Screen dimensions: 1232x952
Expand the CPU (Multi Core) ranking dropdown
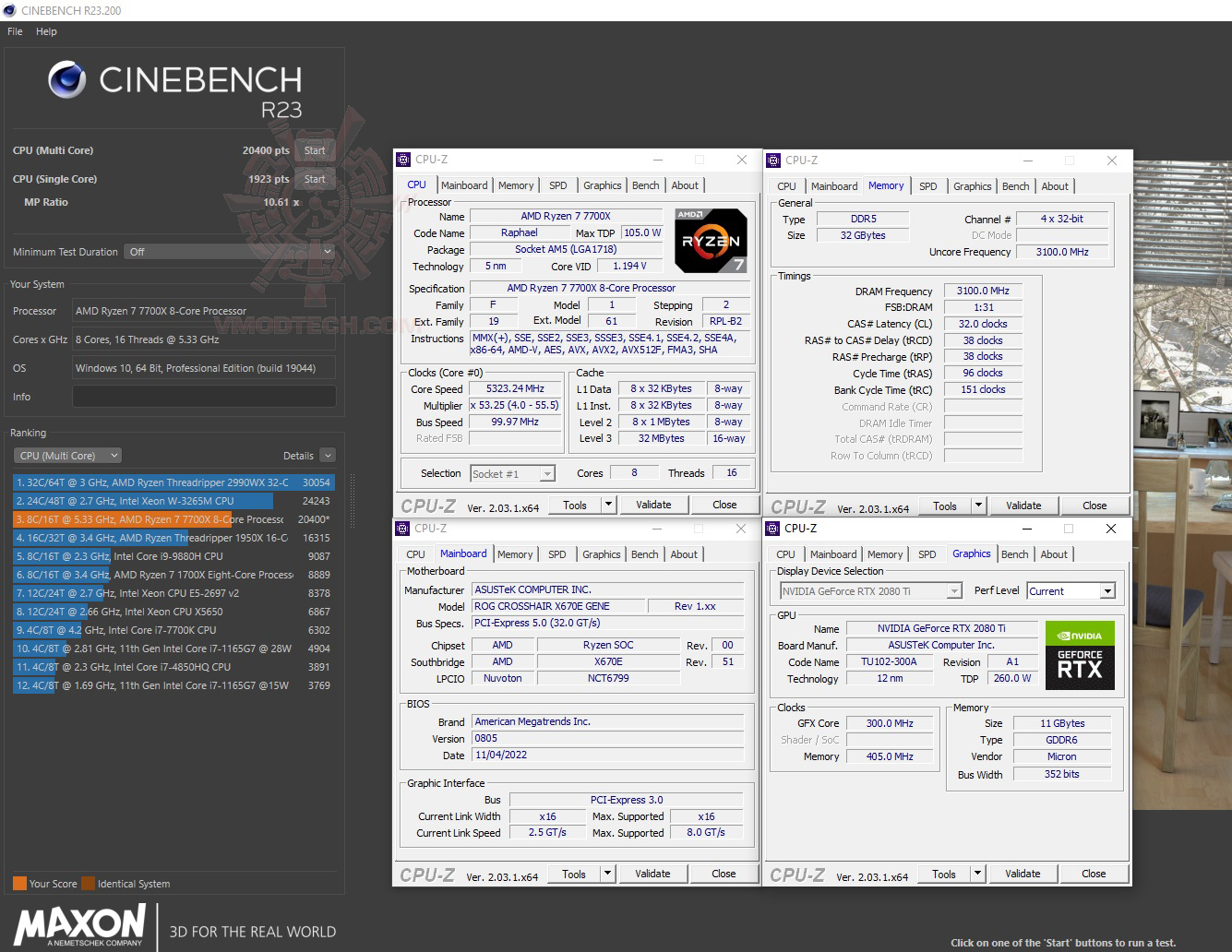point(66,455)
